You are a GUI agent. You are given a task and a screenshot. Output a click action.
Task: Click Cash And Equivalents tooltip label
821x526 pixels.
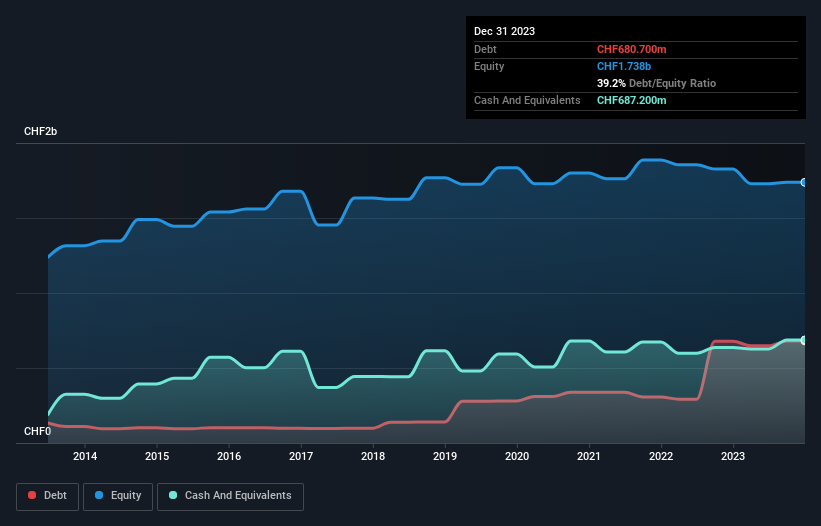[x=527, y=100]
